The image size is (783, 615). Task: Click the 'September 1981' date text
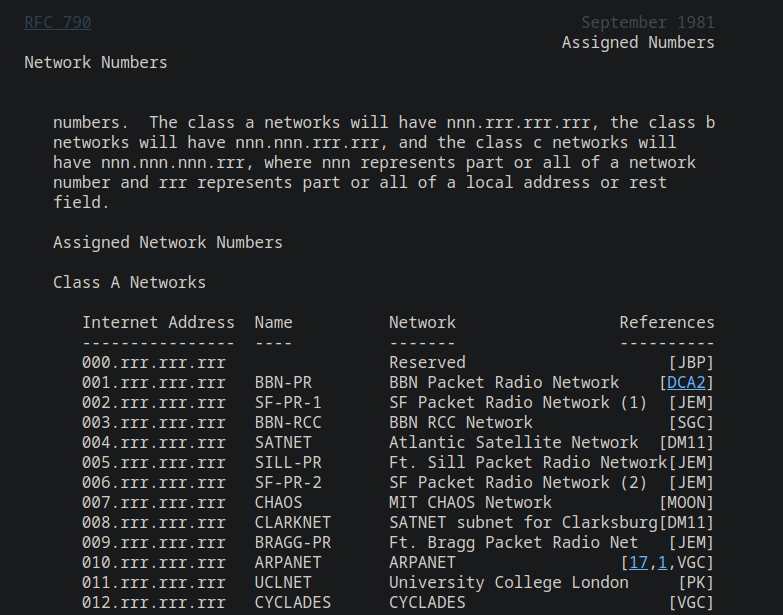pos(648,22)
